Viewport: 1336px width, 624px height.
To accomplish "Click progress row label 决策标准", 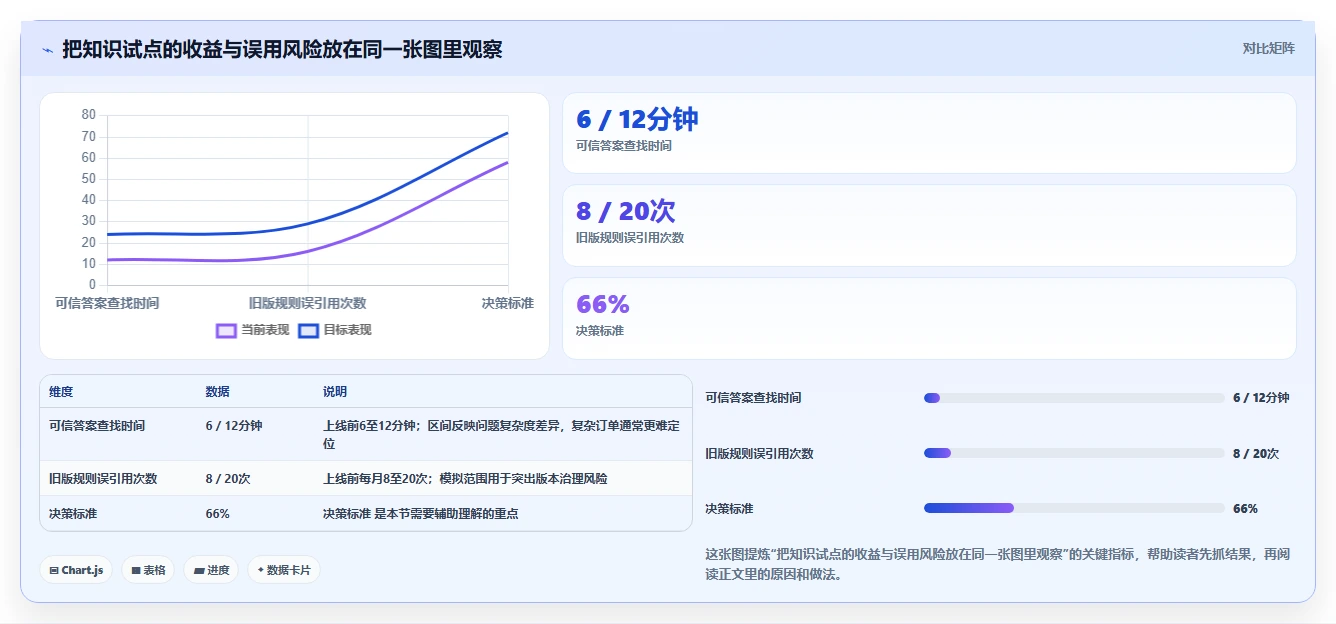I will (729, 509).
